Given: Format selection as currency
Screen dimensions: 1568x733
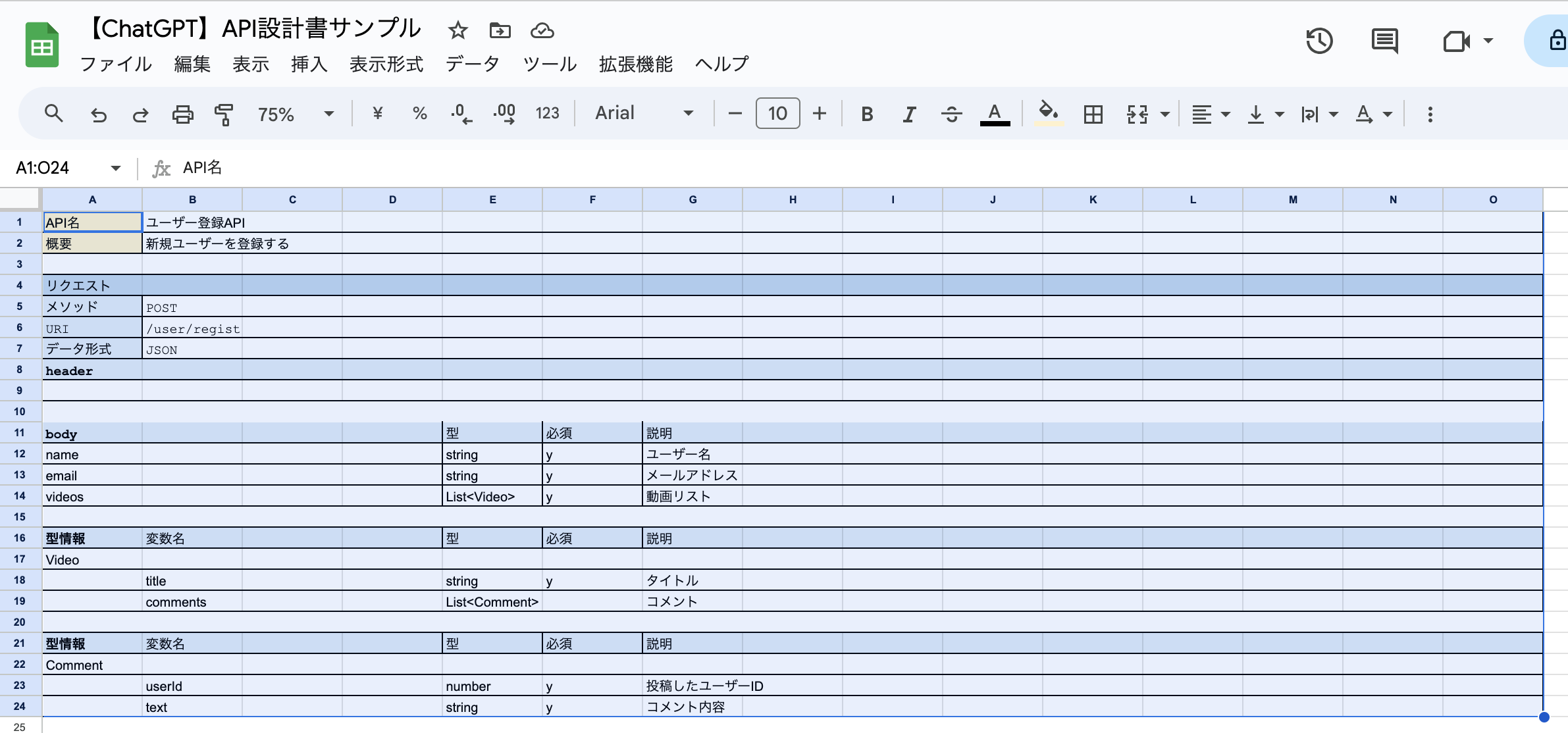Looking at the screenshot, I should click(x=377, y=113).
